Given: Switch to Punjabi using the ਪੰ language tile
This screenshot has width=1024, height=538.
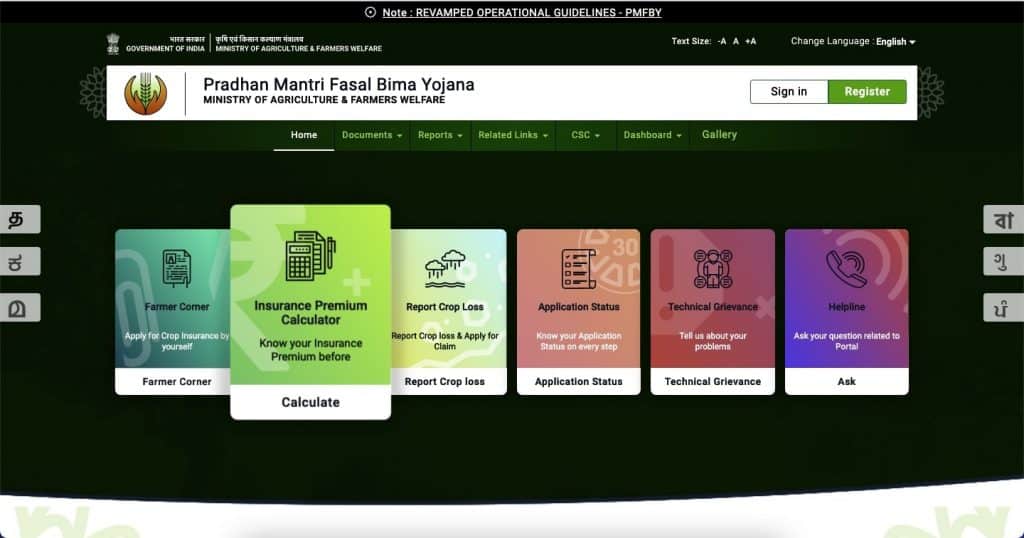Looking at the screenshot, I should coord(1004,308).
